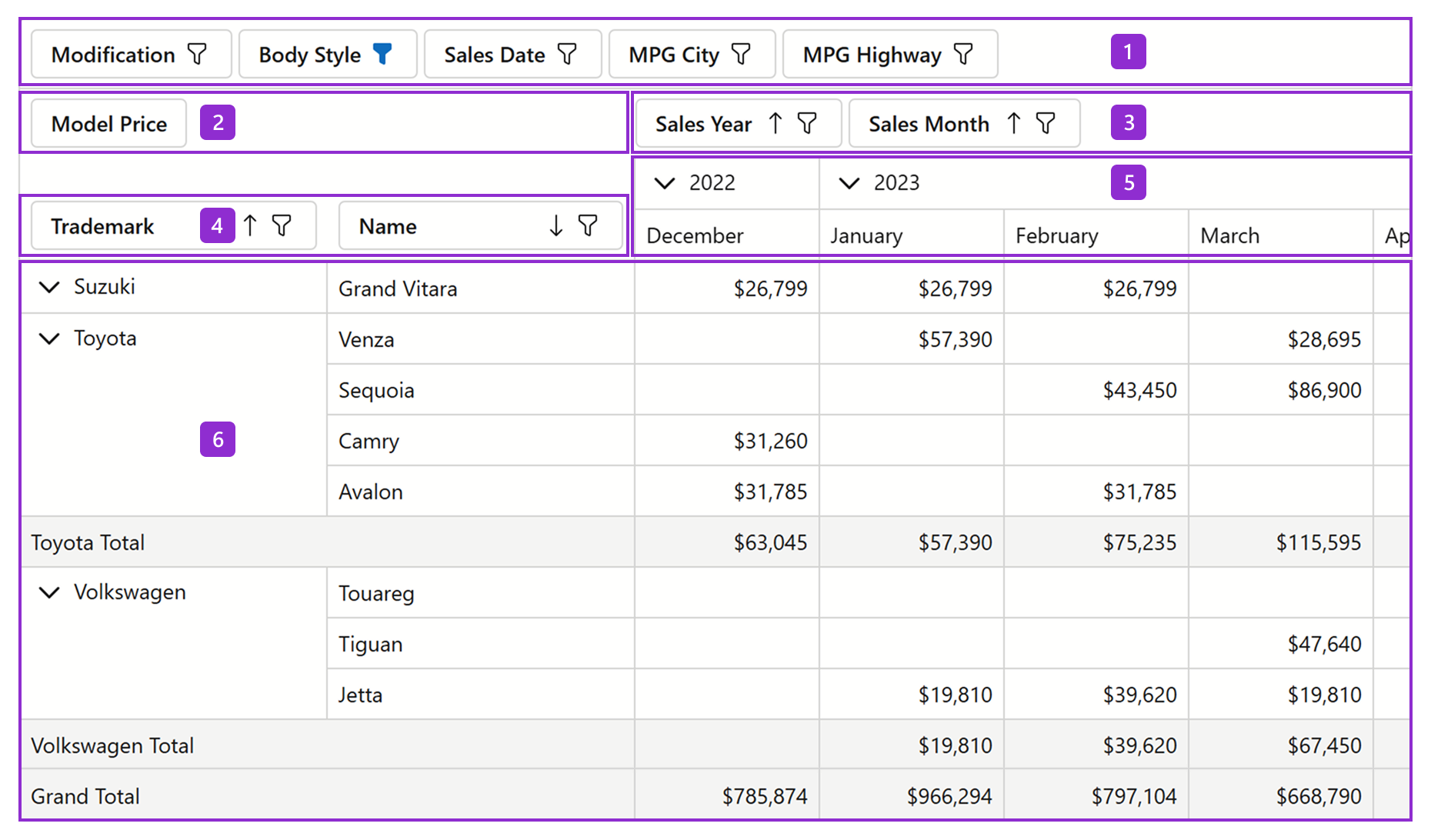
Task: Open the Sales Date filter icon
Action: coord(567,54)
